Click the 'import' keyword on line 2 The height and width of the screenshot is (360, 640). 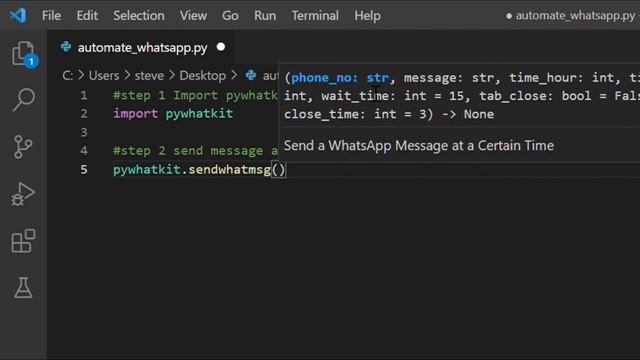[136, 113]
